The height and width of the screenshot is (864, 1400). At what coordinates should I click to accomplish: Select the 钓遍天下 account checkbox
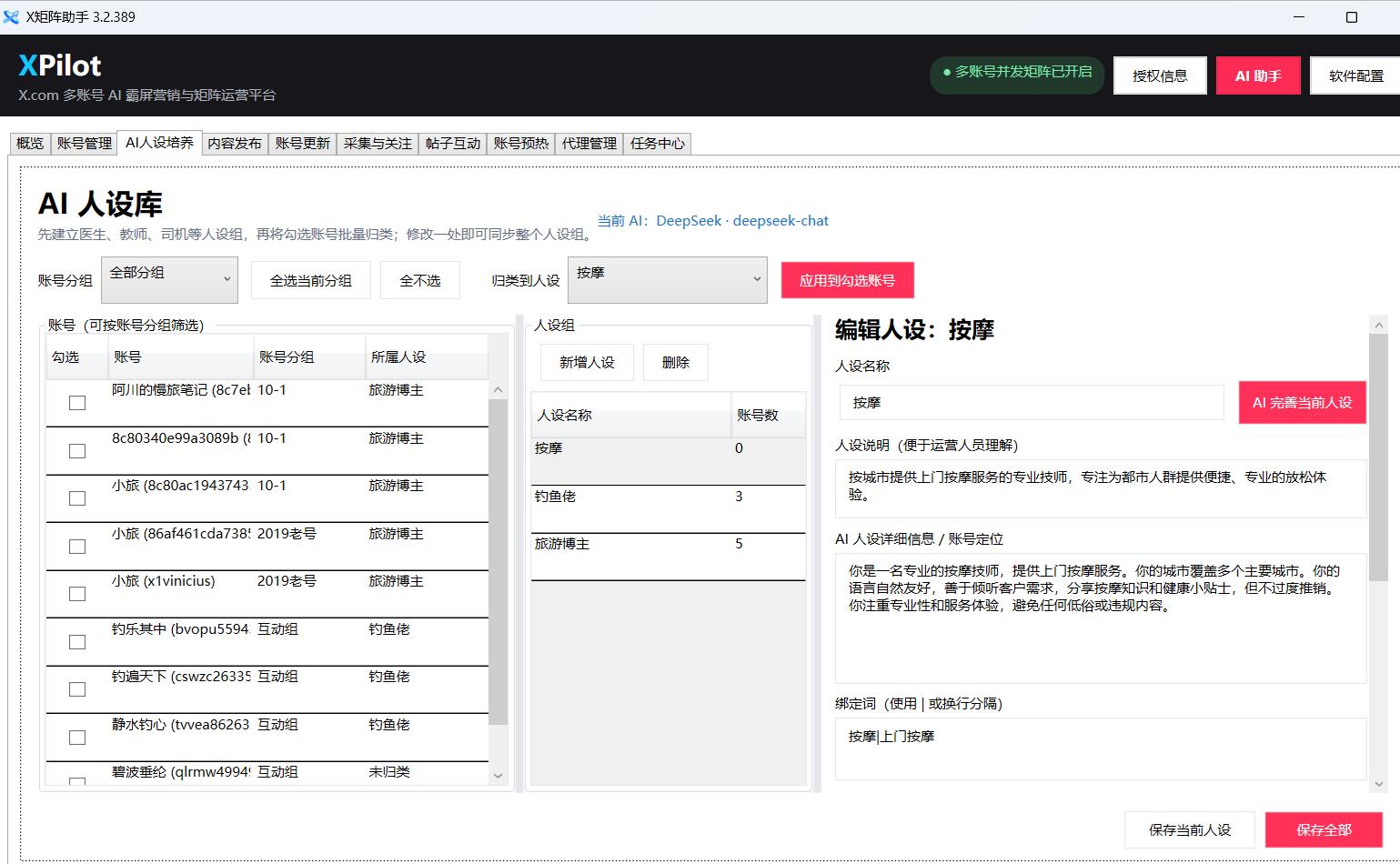(x=77, y=689)
